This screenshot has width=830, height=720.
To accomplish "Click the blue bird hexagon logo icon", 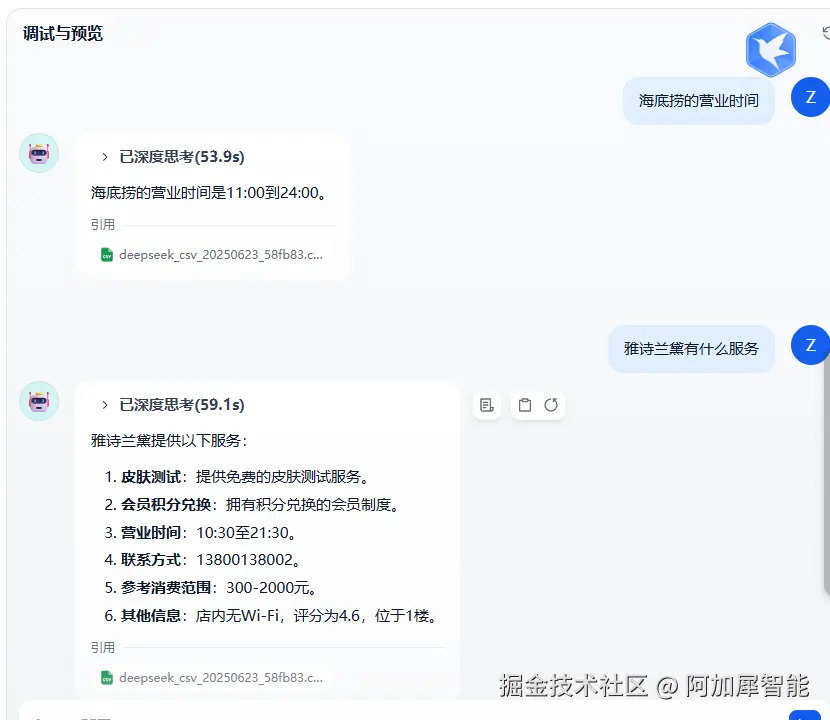I will (771, 49).
